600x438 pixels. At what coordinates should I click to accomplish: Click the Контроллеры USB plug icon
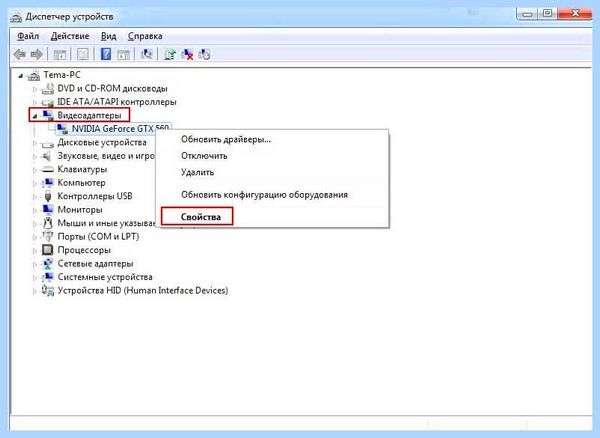48,196
